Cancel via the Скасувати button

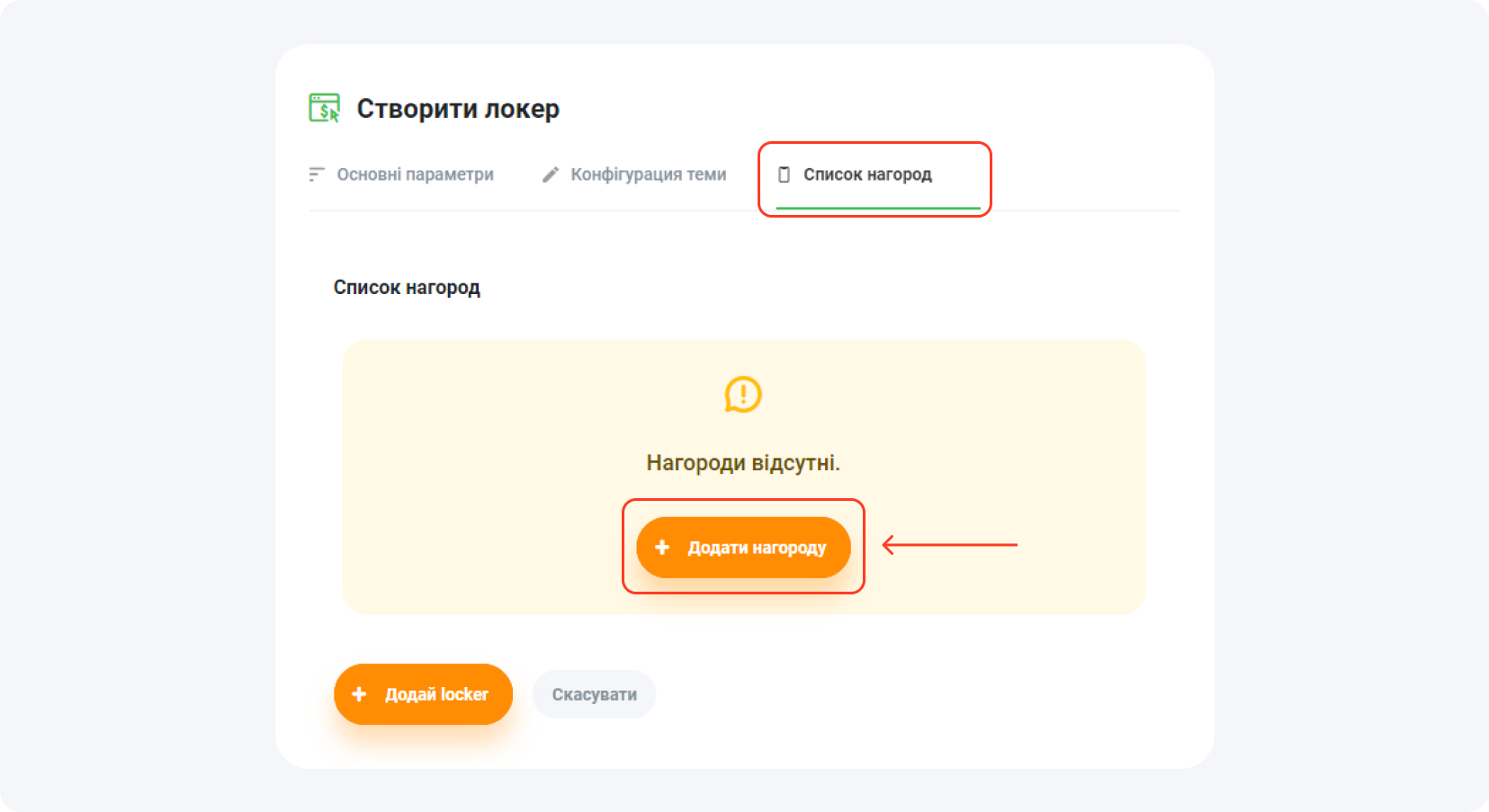click(594, 693)
